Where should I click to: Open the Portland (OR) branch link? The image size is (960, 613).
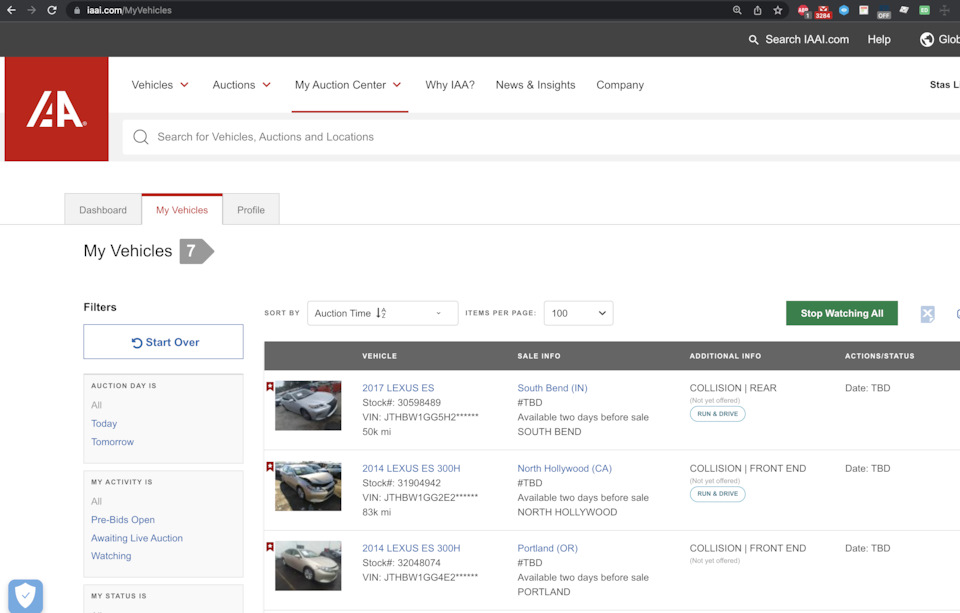pos(547,548)
